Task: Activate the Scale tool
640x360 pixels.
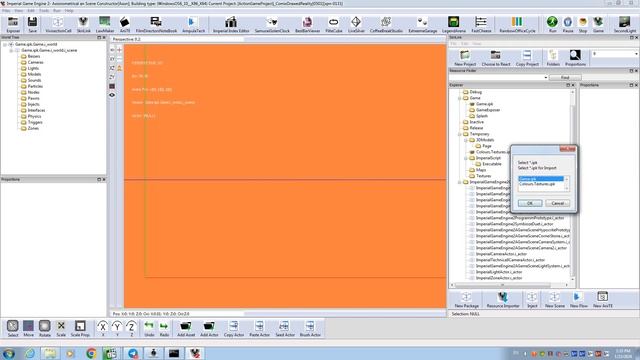Action: (61, 328)
